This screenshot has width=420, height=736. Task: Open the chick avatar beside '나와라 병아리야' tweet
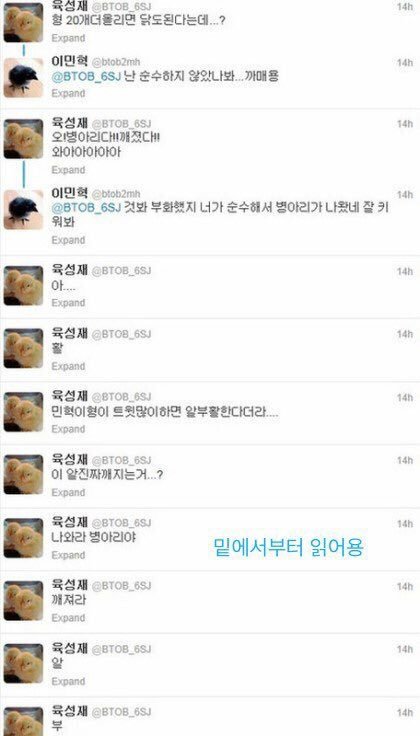pos(23,538)
